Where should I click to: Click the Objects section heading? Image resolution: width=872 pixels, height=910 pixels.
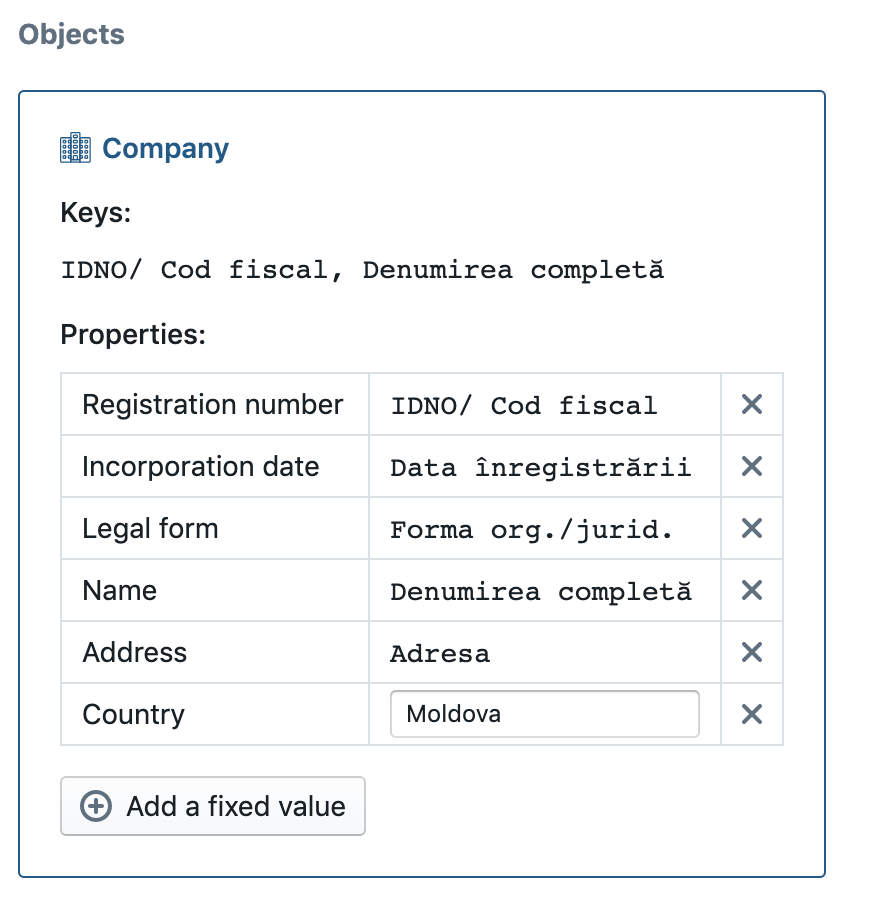(71, 34)
